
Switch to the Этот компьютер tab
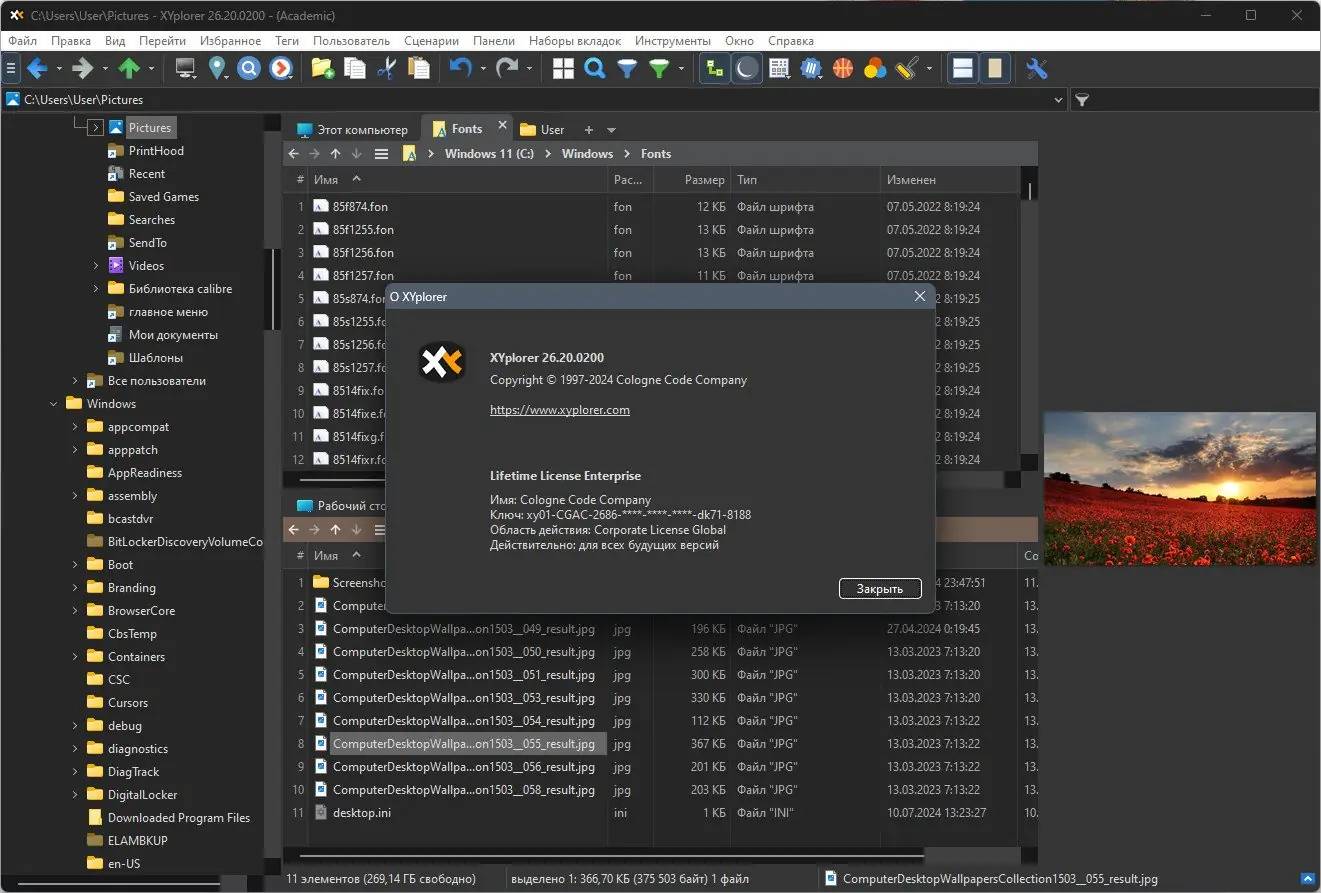point(353,130)
